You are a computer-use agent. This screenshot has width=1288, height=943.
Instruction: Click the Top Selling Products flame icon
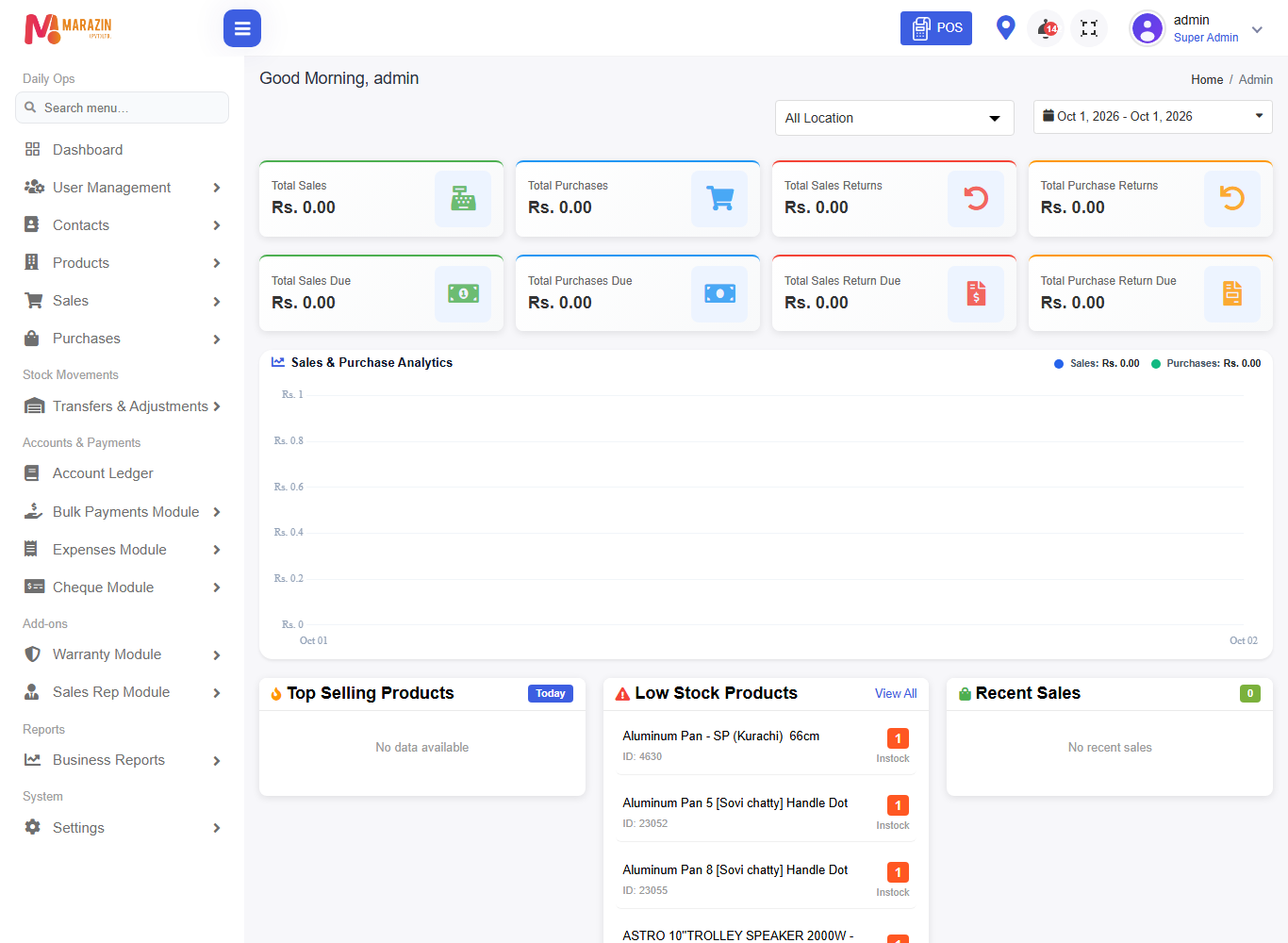(276, 694)
